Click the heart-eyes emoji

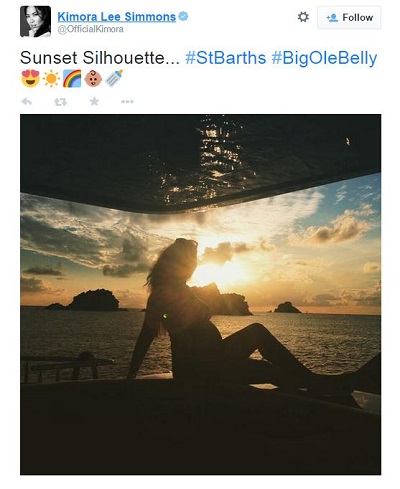click(x=30, y=79)
